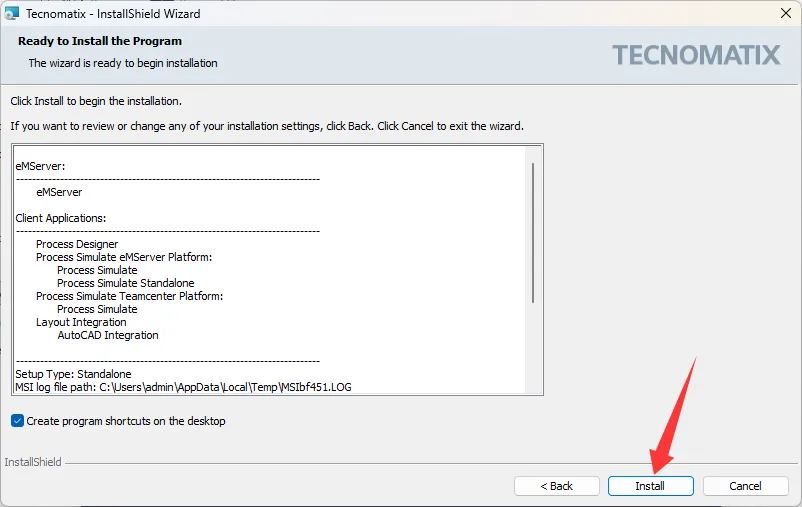Select the Process Simulate eMServer Platform line

[x=124, y=257]
